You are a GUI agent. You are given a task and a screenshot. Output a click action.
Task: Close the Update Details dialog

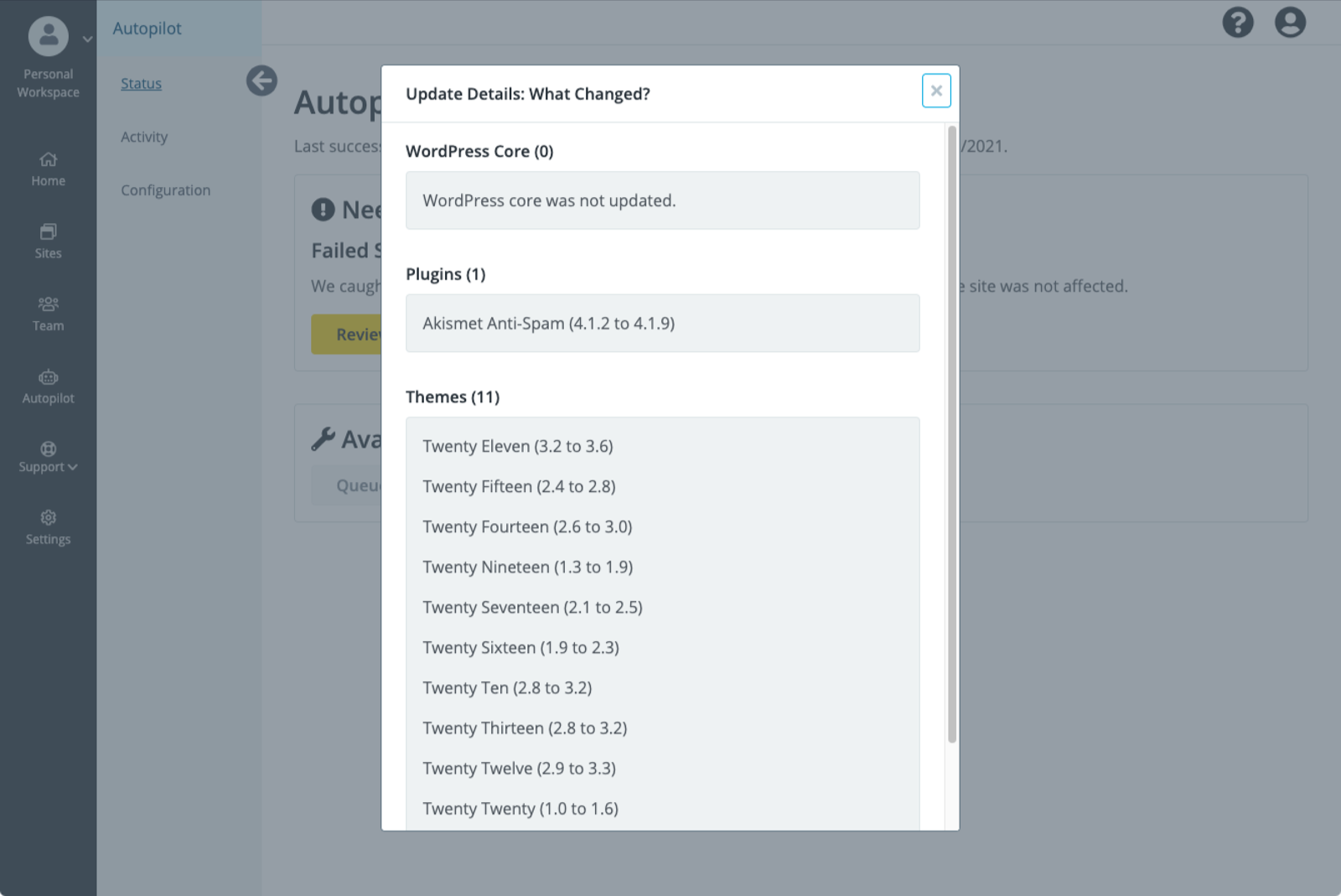point(936,91)
